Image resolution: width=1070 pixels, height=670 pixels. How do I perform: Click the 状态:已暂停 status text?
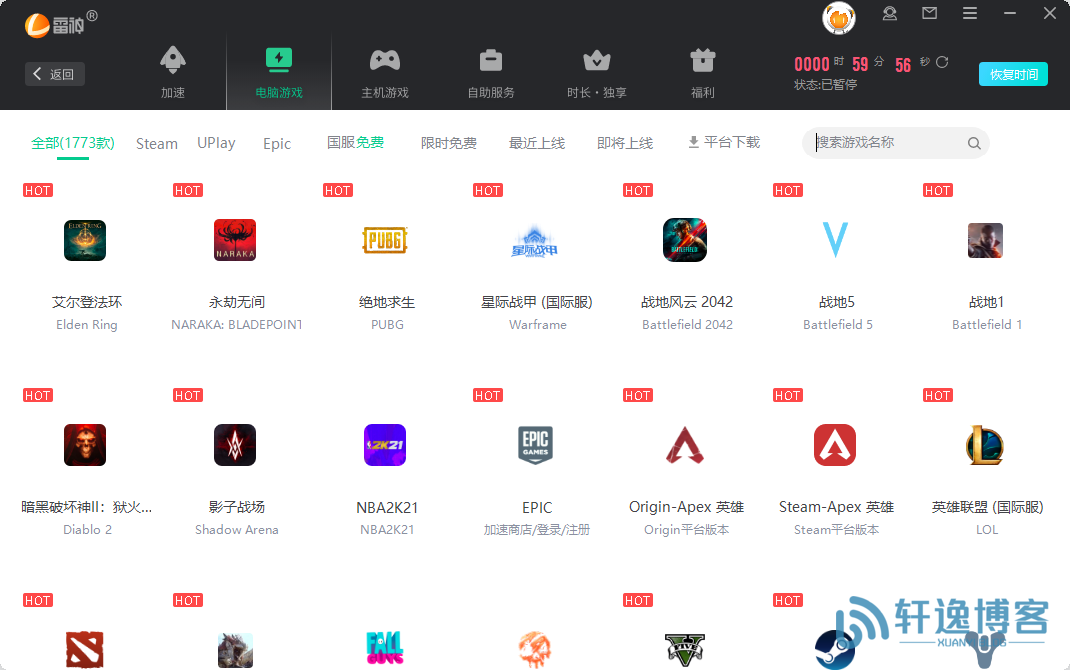pos(826,85)
